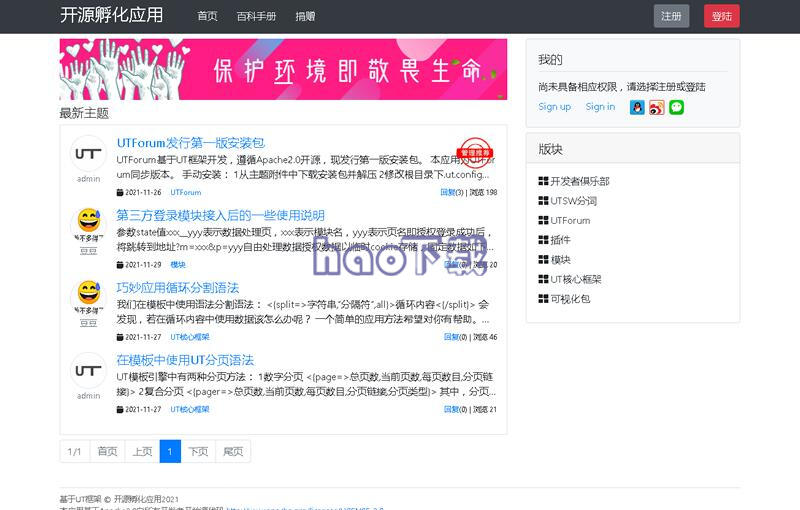Open 捐赠 in top navigation
The image size is (800, 510).
[x=305, y=16]
